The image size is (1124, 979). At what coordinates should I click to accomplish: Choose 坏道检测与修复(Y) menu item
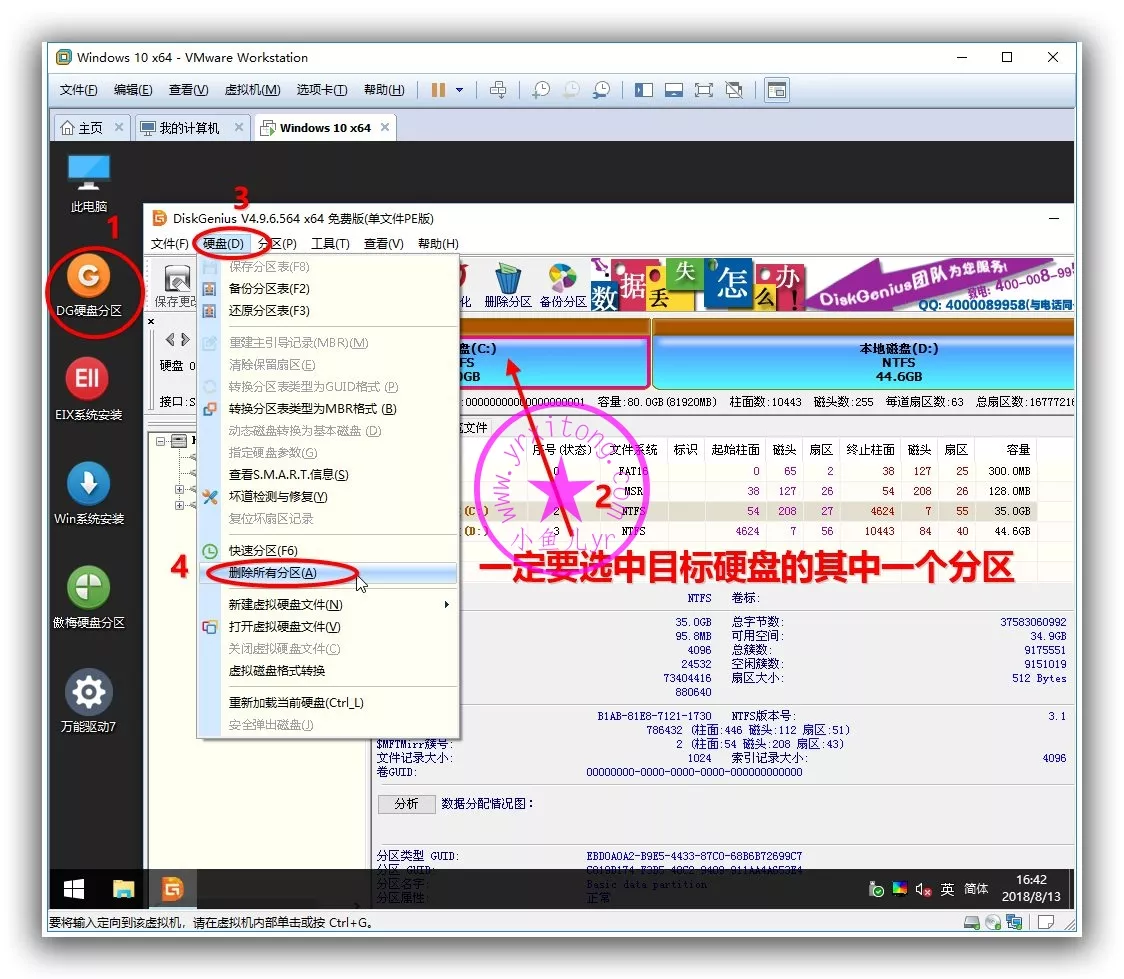click(328, 496)
